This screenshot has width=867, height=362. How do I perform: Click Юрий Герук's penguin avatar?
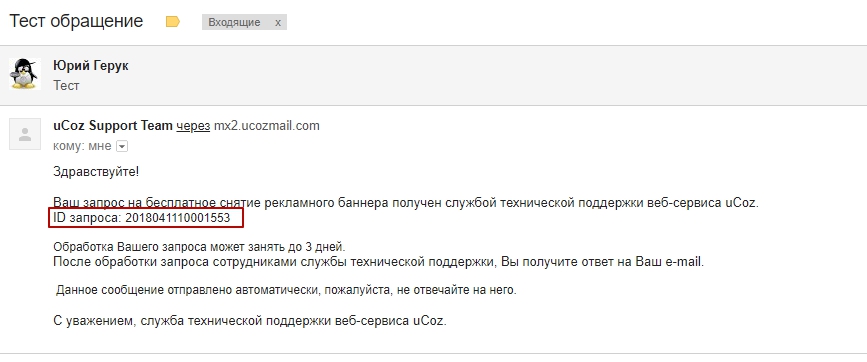(x=24, y=74)
